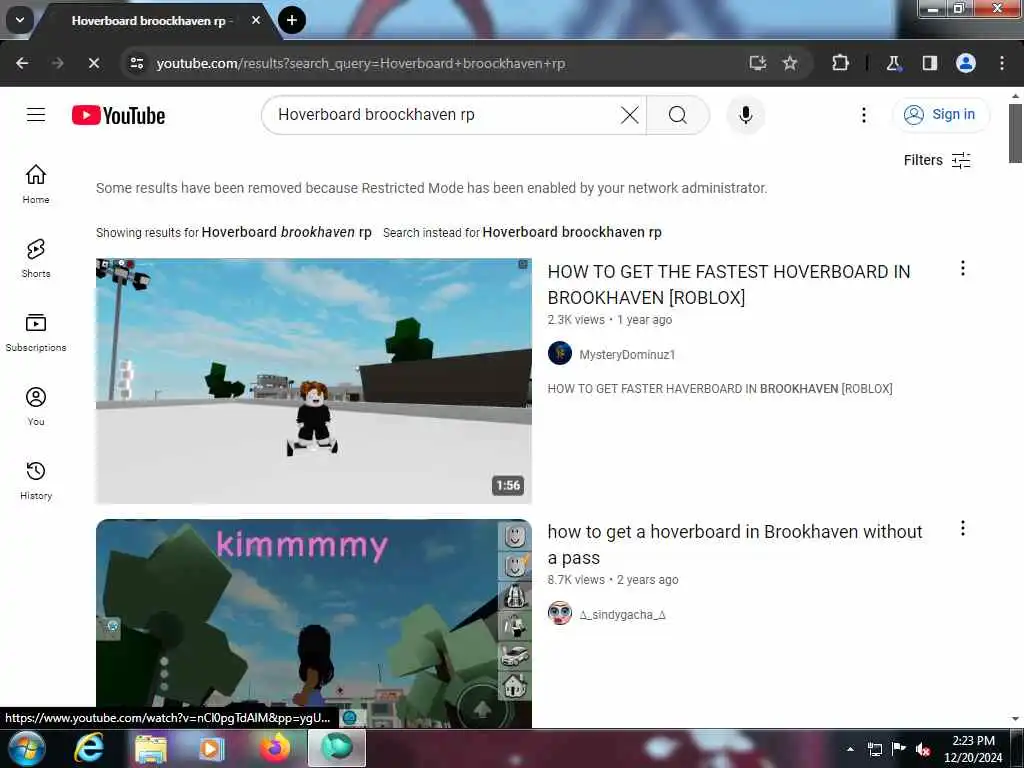The image size is (1024, 768).
Task: Start voice search with the microphone
Action: click(745, 115)
